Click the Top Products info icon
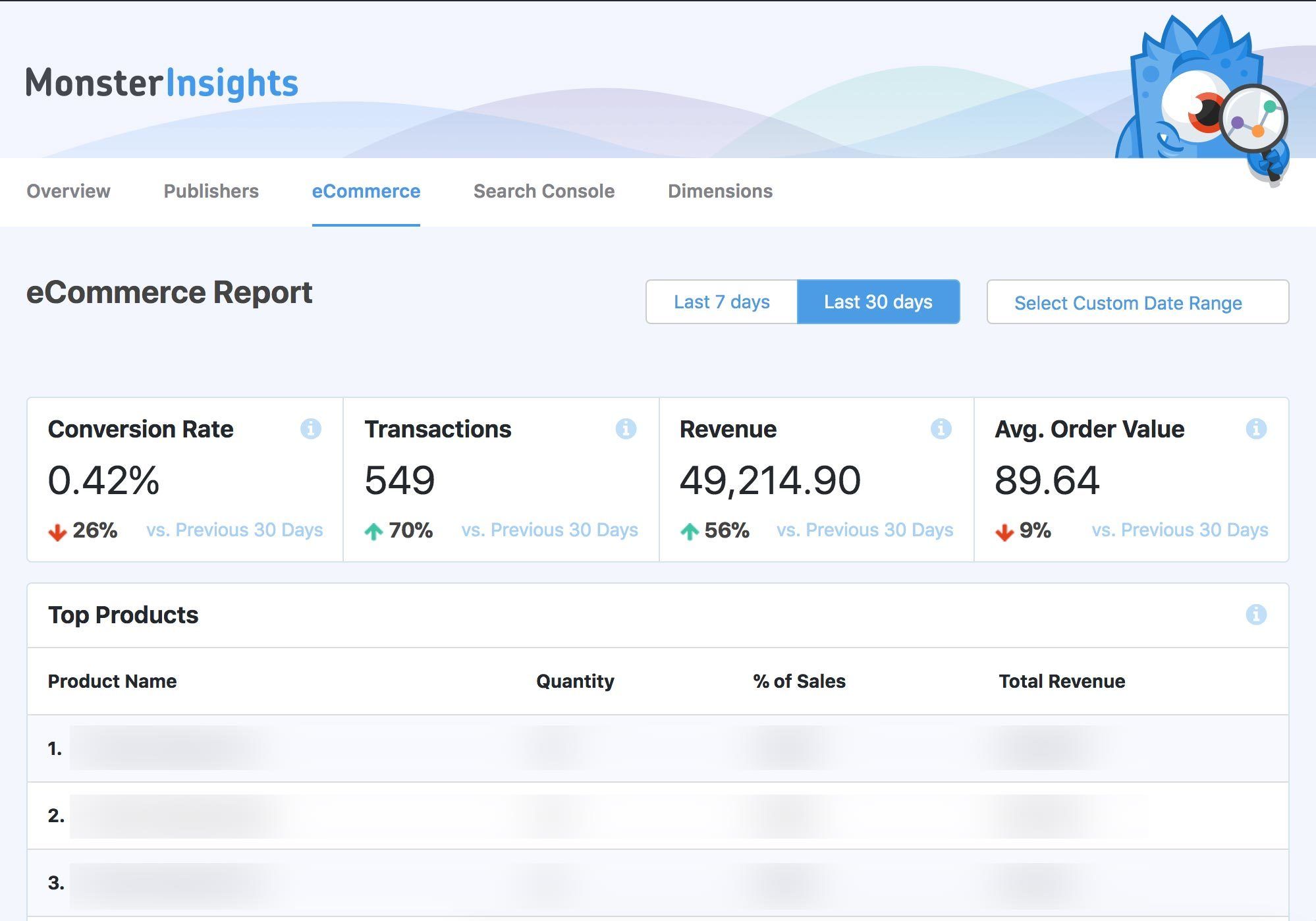1316x921 pixels. (1256, 615)
